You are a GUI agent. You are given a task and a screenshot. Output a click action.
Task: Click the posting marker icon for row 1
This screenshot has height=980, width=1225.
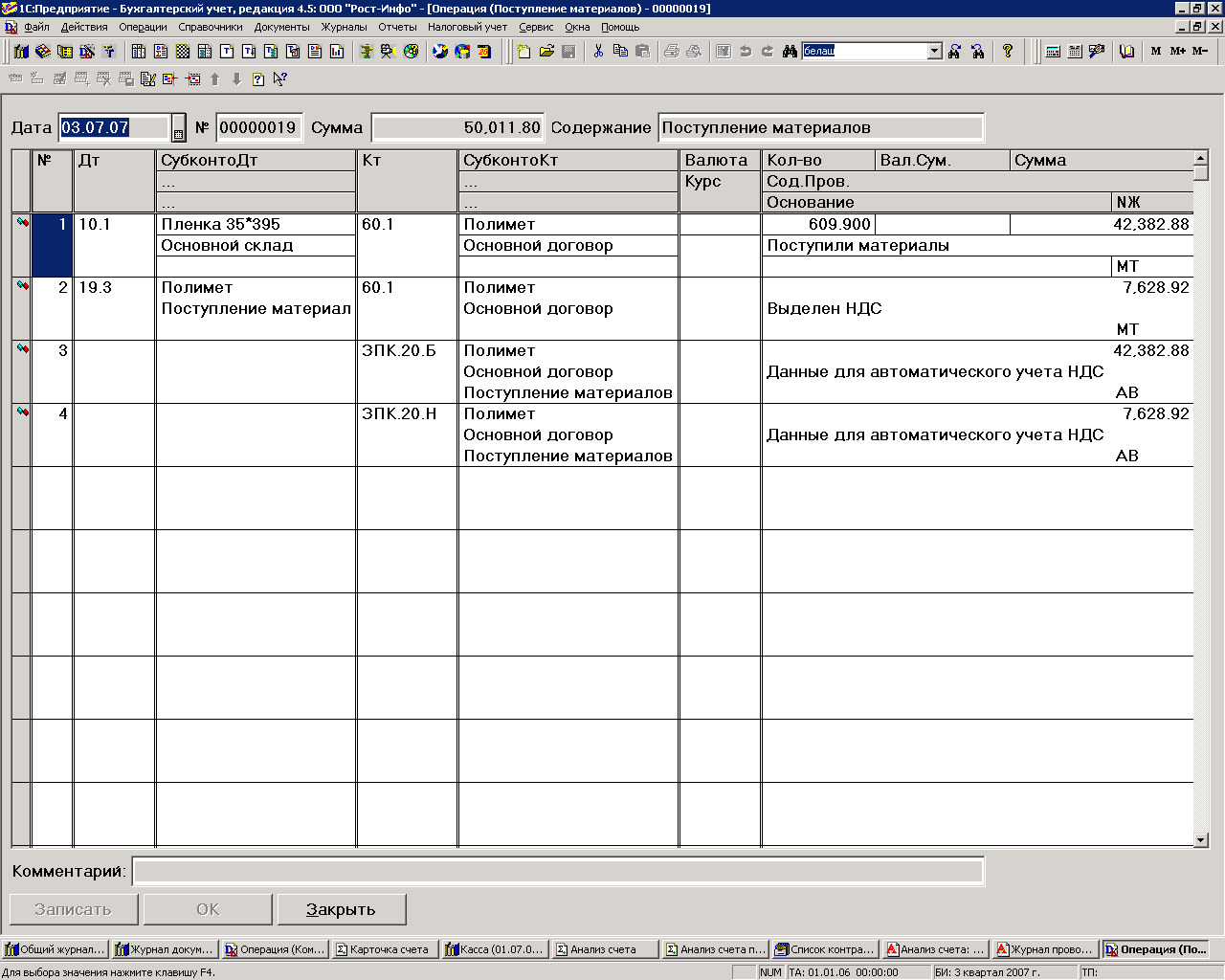coord(22,223)
